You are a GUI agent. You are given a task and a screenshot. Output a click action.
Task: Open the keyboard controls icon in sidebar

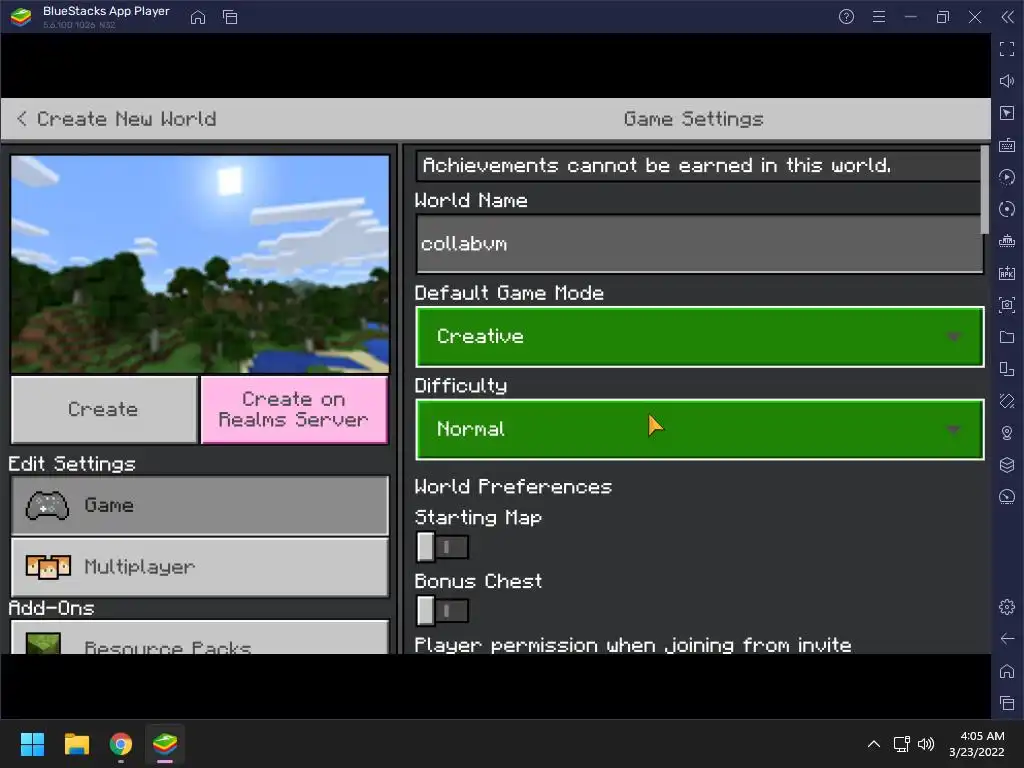point(1007,145)
